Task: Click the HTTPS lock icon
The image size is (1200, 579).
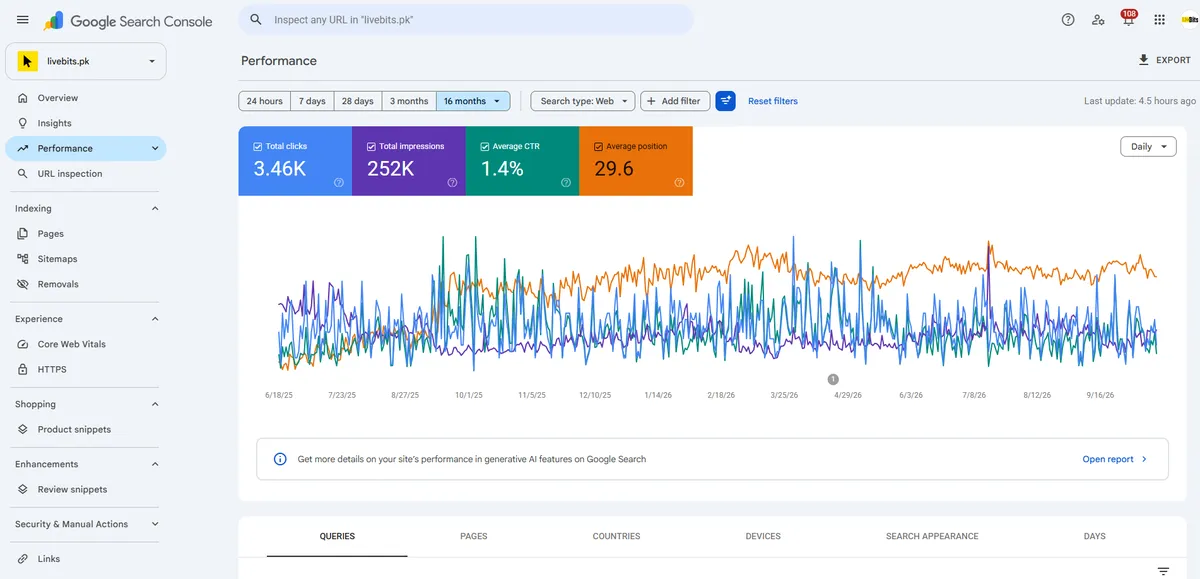Action: pyautogui.click(x=23, y=369)
